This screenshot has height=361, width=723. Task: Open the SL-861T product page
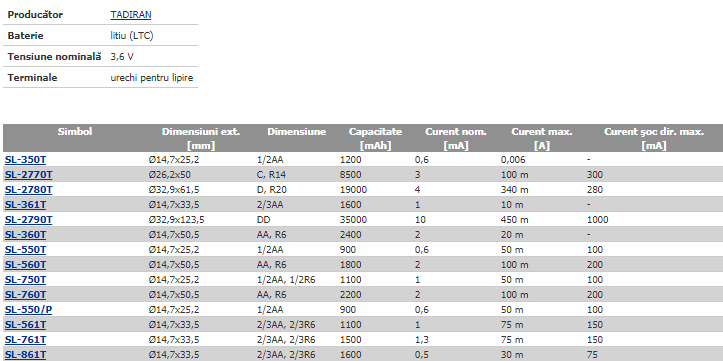click(25, 355)
